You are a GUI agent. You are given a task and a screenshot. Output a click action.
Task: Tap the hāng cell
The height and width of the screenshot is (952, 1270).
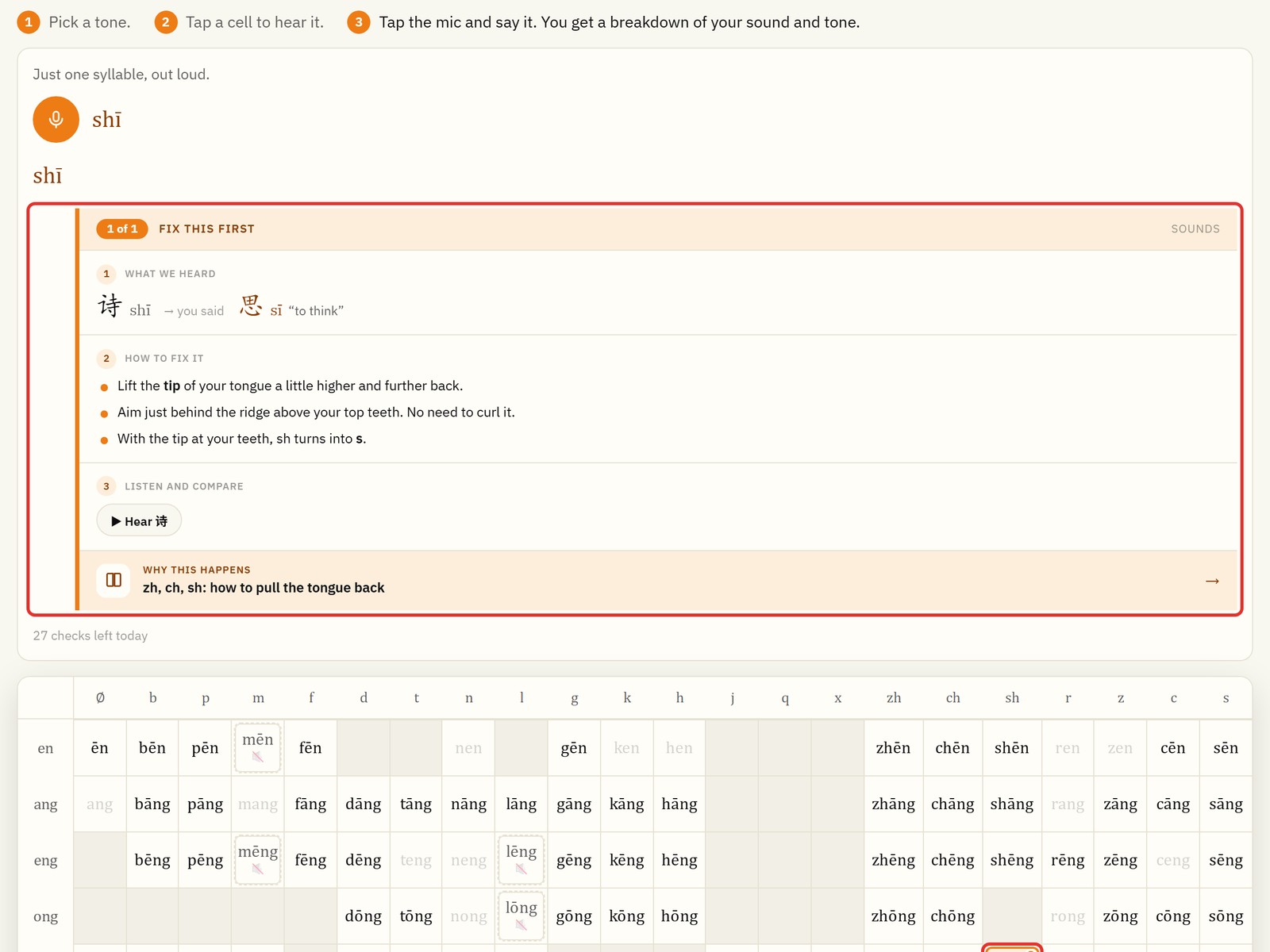point(679,804)
